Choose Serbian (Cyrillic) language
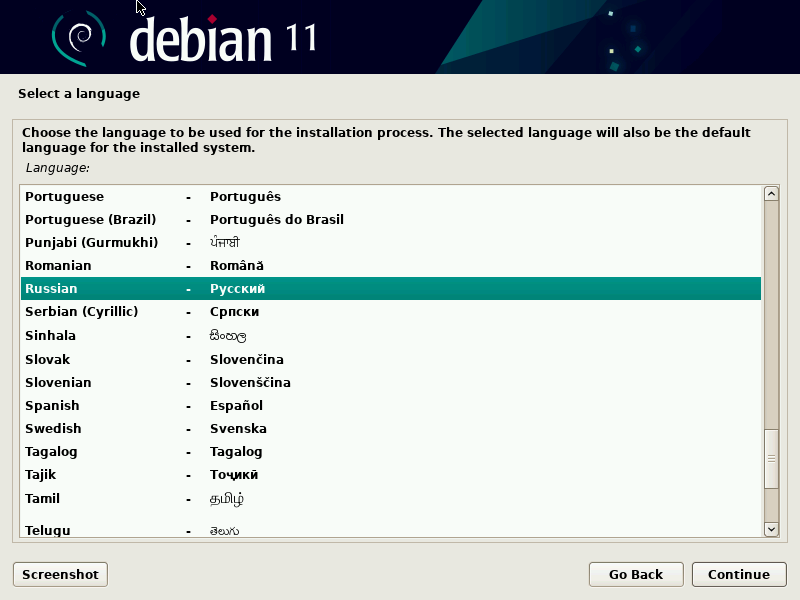Screen dimensions: 800x600 (x=391, y=311)
